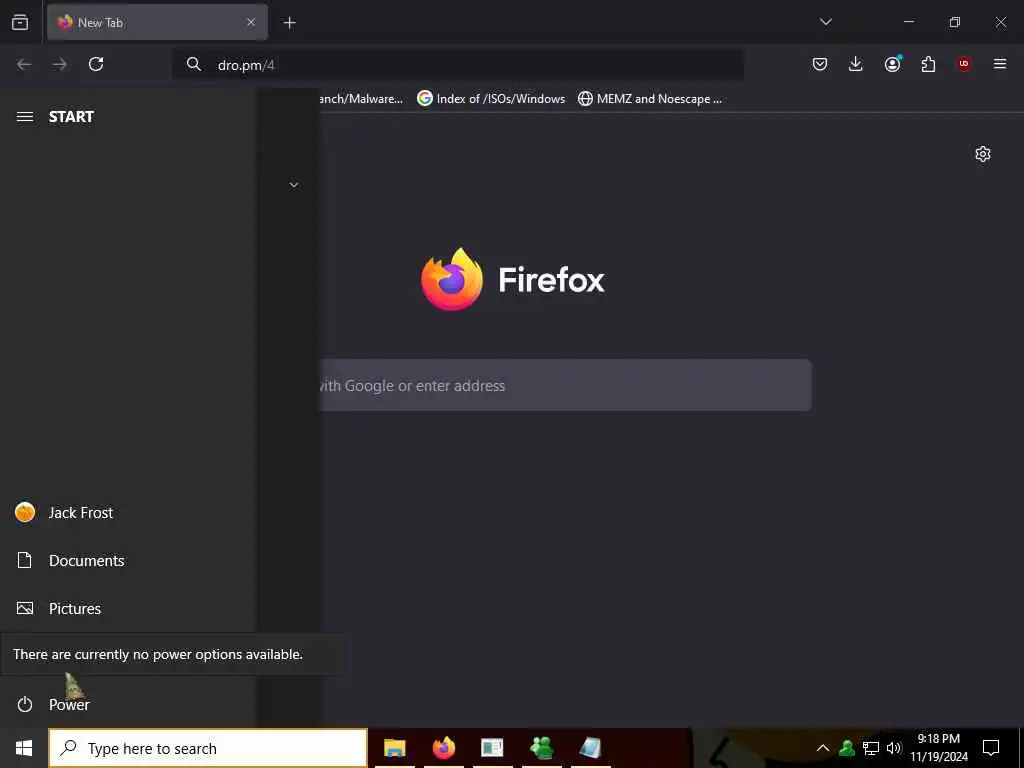Viewport: 1024px width, 768px height.
Task: Click the Search with Google or enter address box
Action: click(x=565, y=385)
